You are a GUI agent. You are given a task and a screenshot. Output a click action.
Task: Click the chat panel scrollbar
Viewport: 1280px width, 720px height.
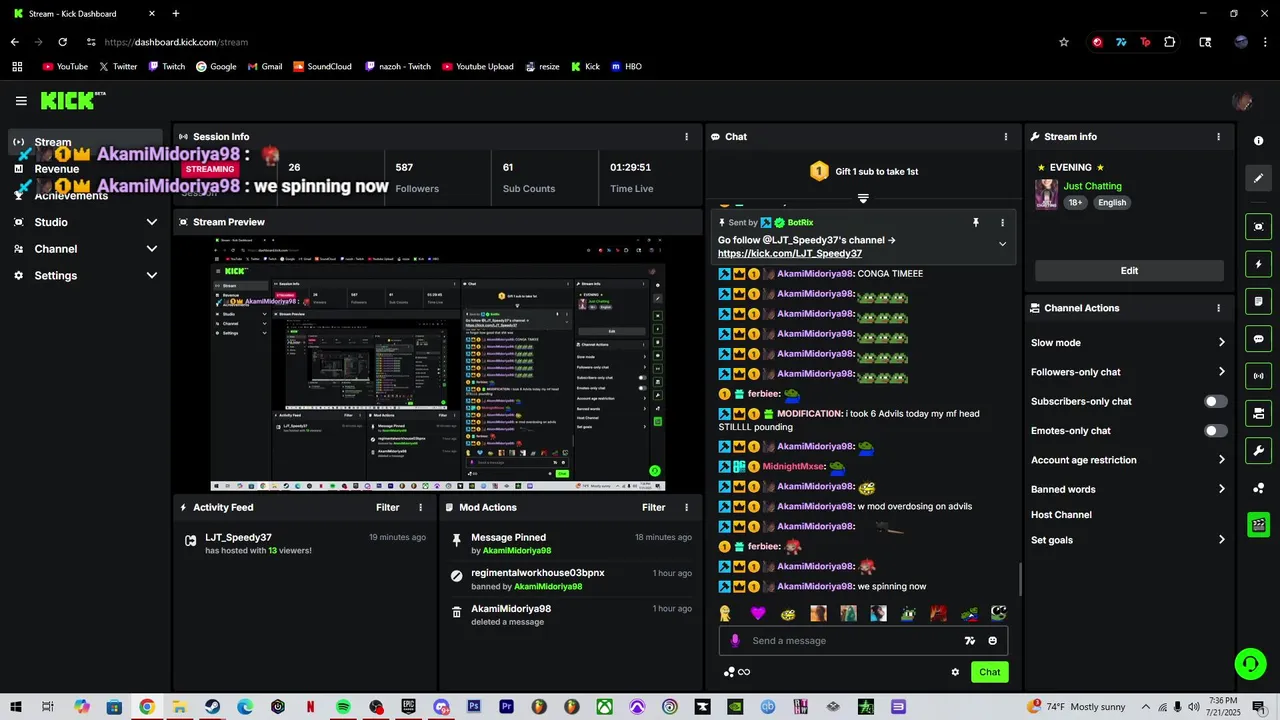pos(1020,580)
